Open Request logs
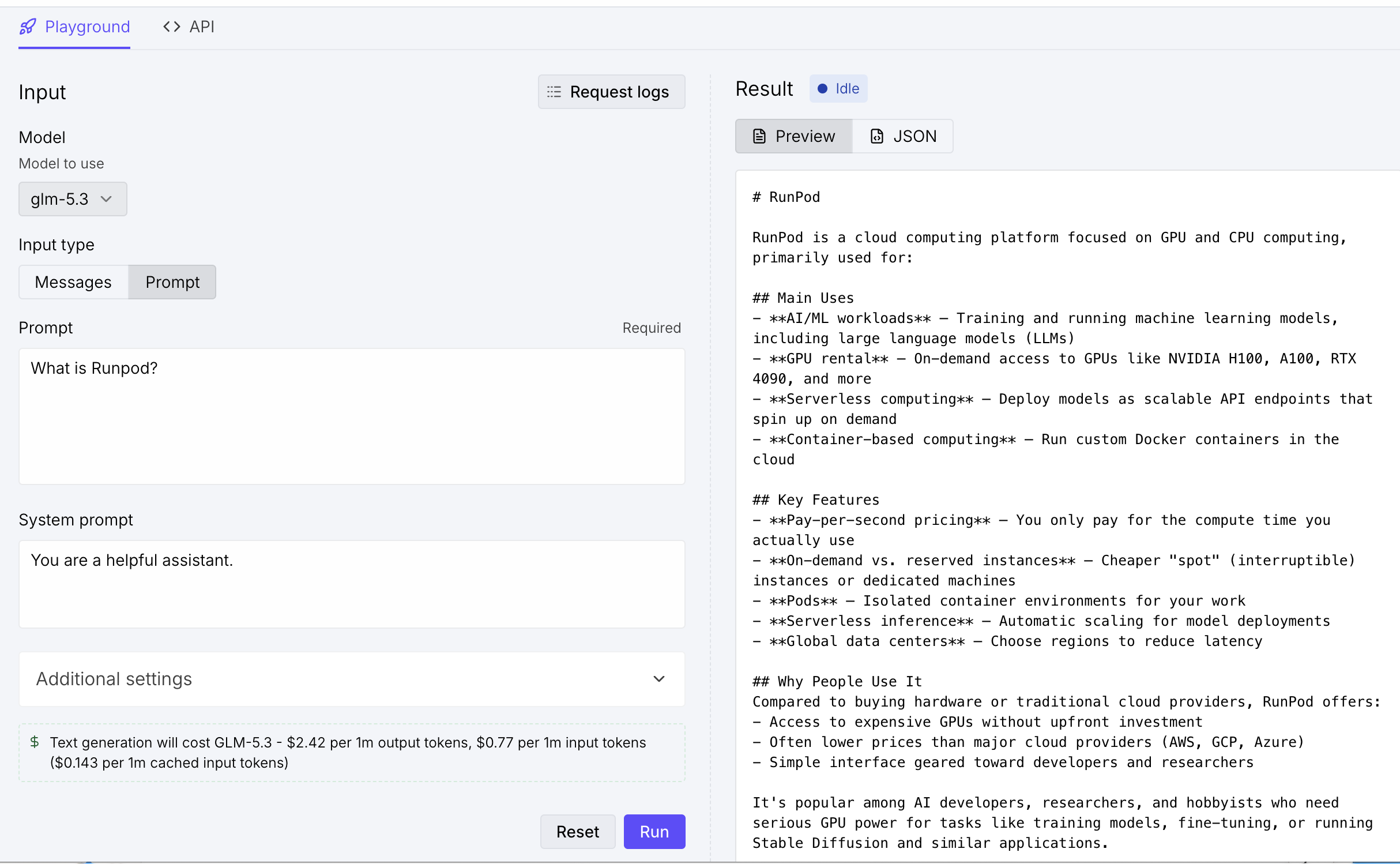 pos(611,92)
